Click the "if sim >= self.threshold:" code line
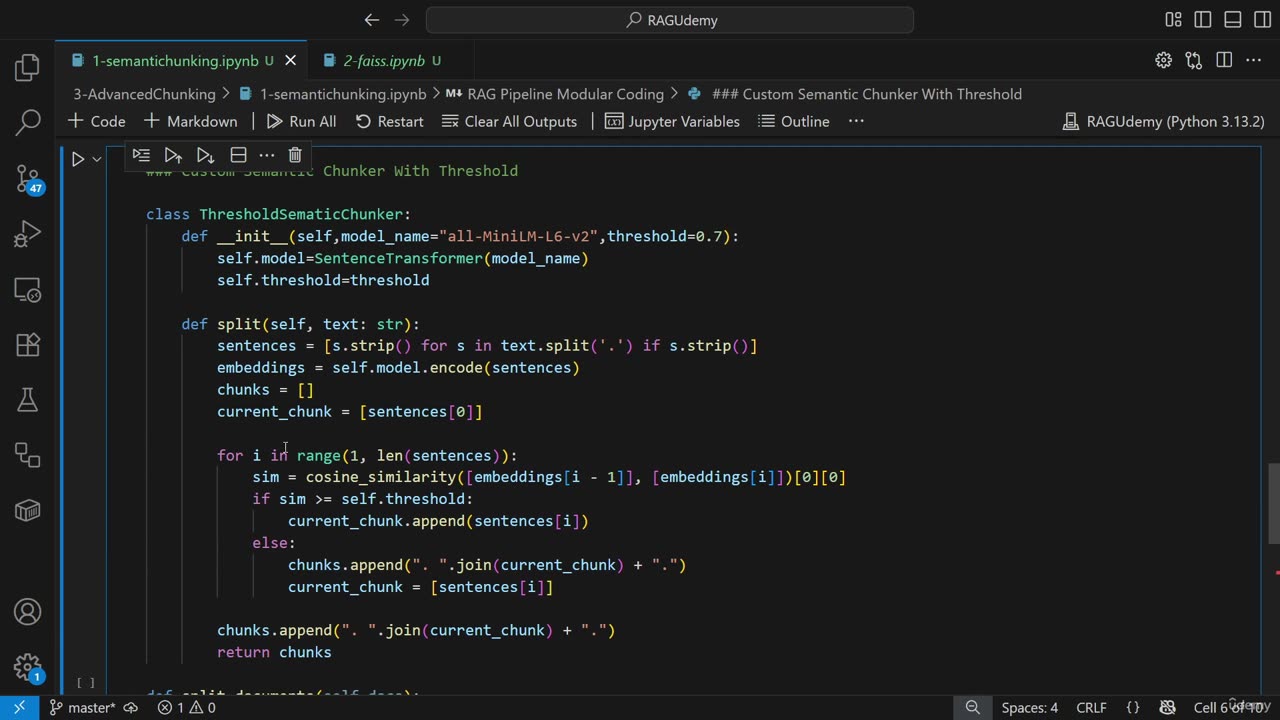This screenshot has height=720, width=1280. 362,499
